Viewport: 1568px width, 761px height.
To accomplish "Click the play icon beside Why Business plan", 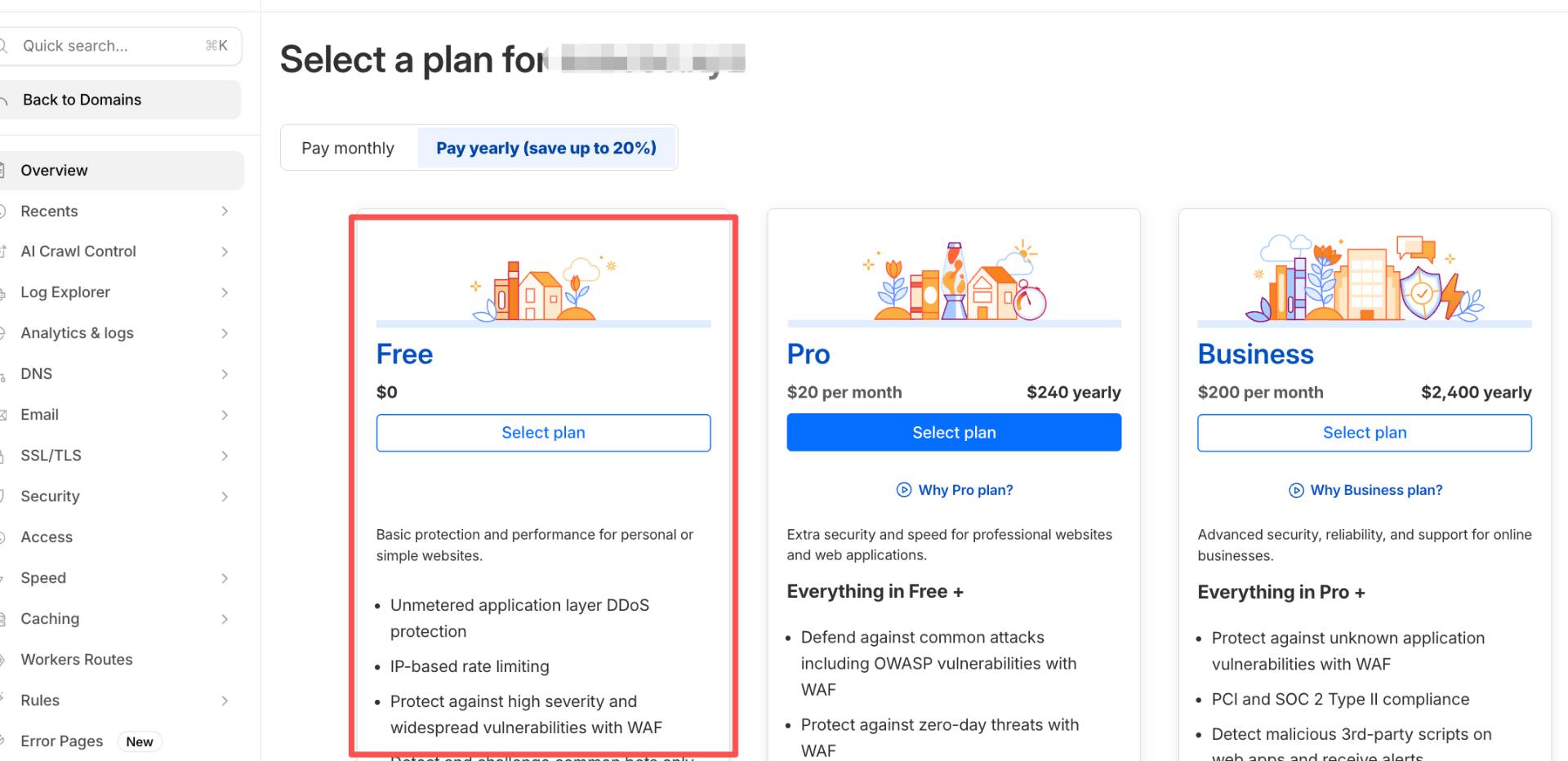I will point(1296,490).
